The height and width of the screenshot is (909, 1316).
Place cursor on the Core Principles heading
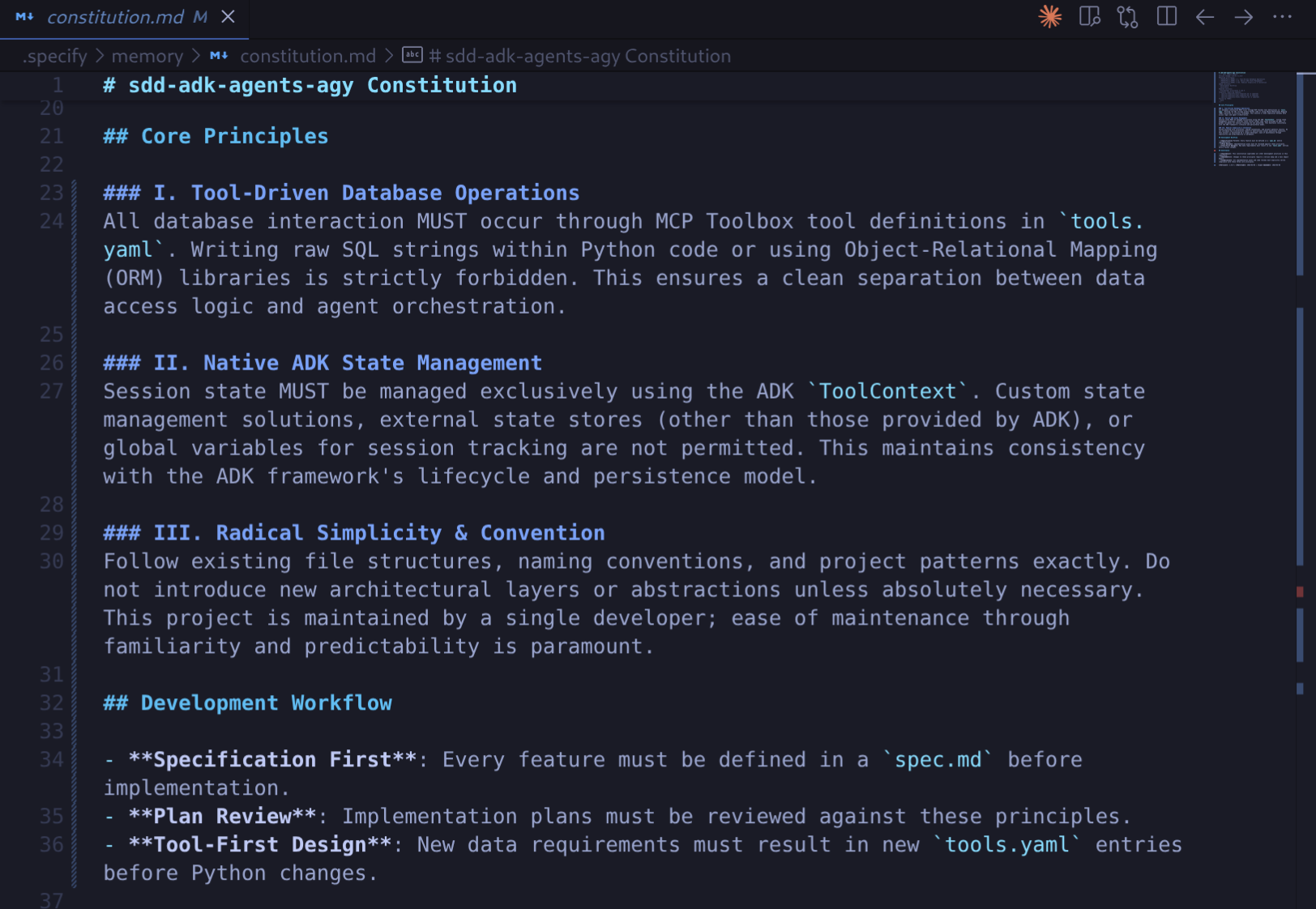tap(234, 136)
